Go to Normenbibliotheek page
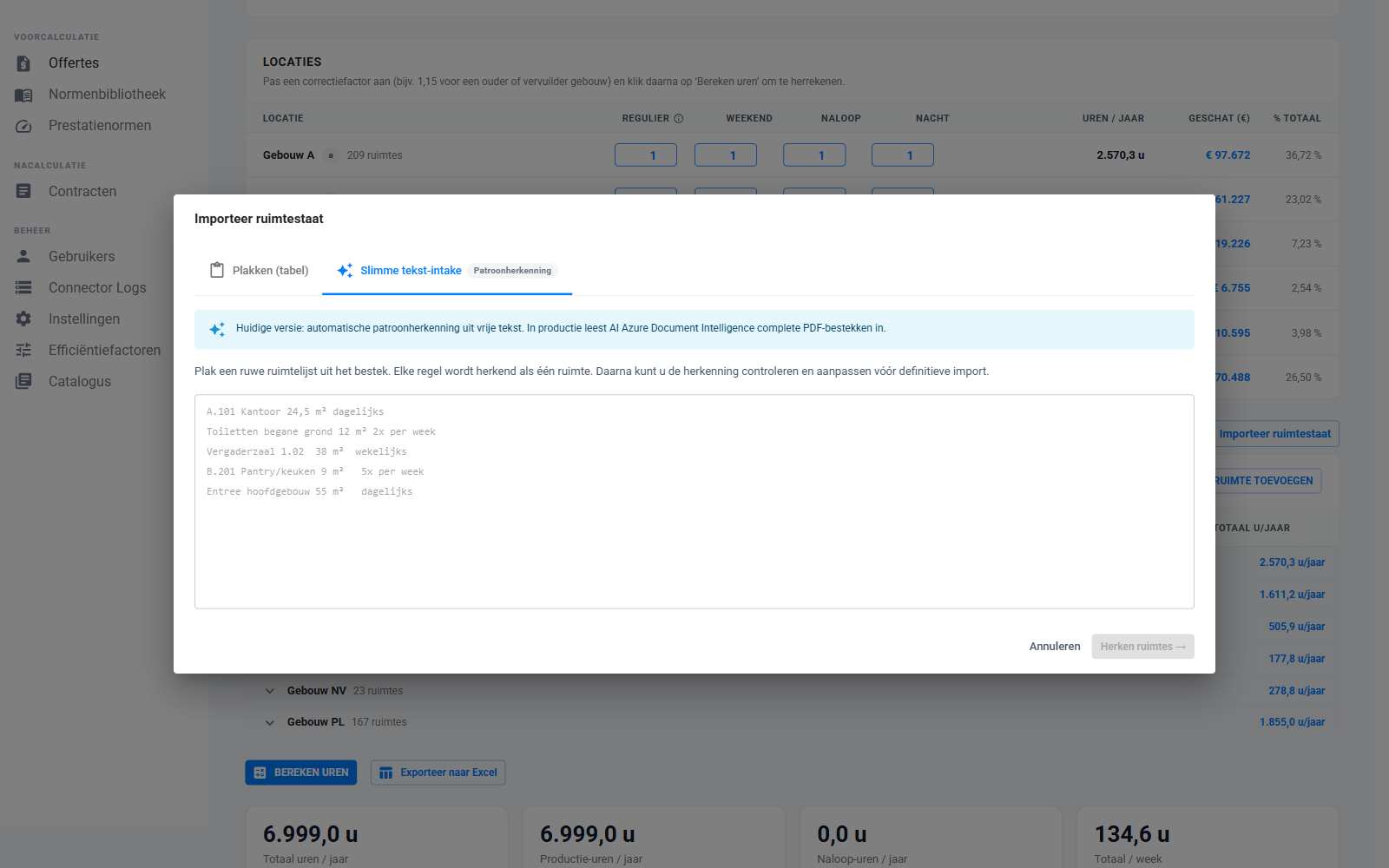Image resolution: width=1389 pixels, height=868 pixels. tap(107, 95)
